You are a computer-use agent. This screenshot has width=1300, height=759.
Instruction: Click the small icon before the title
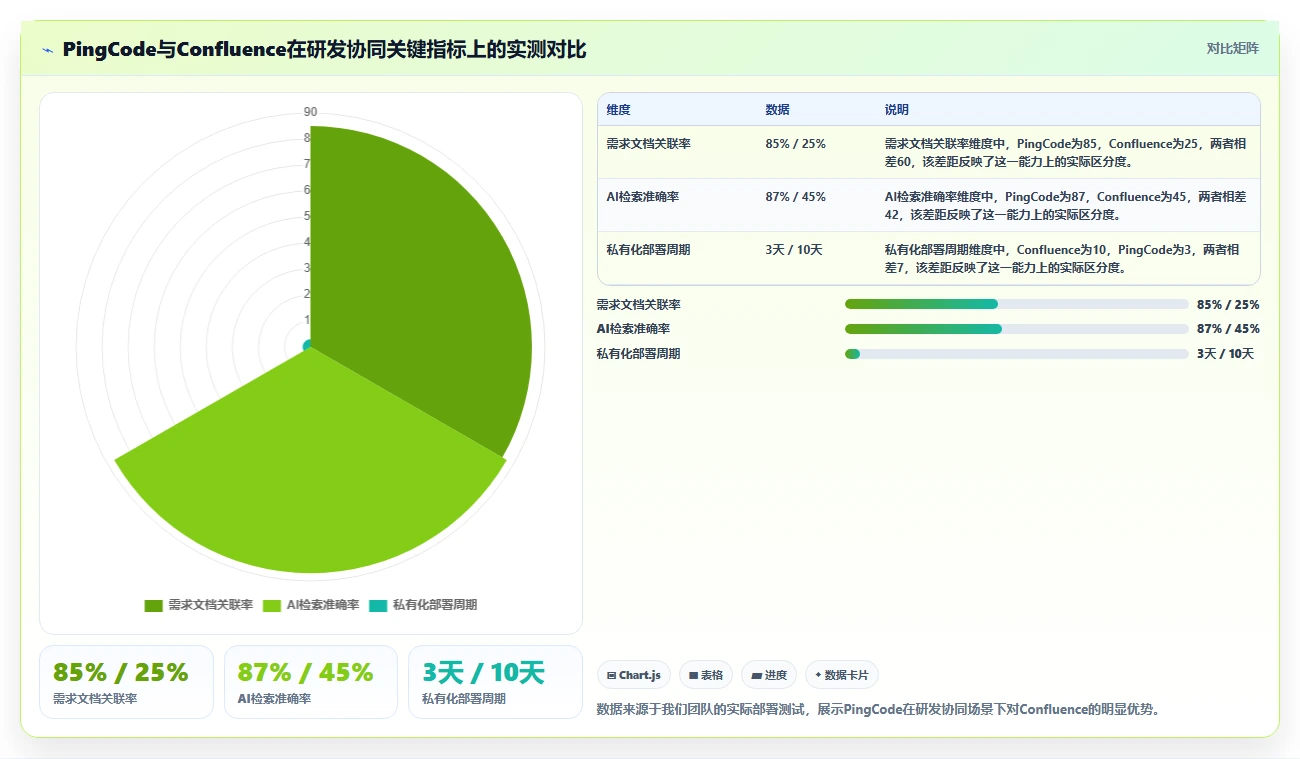coord(48,50)
